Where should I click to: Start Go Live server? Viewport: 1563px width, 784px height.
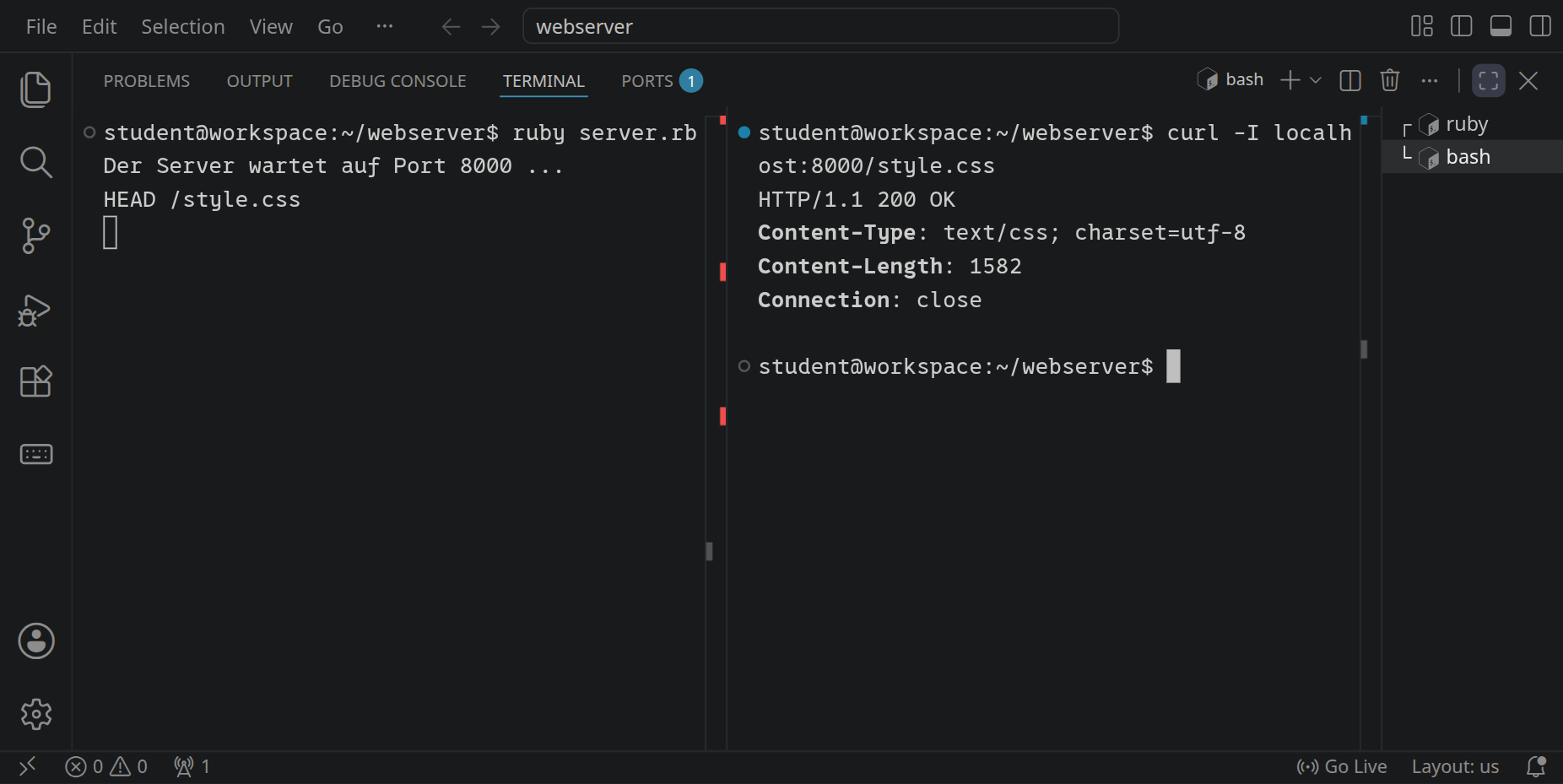tap(1342, 766)
